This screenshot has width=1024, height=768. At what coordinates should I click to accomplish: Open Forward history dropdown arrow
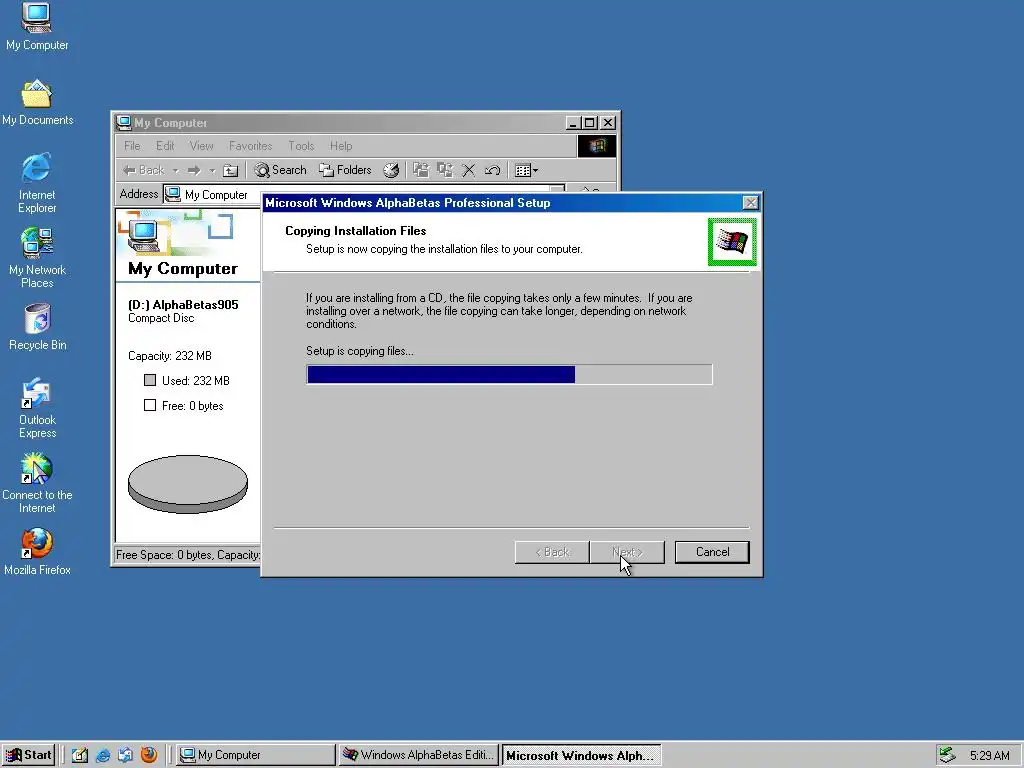point(212,170)
